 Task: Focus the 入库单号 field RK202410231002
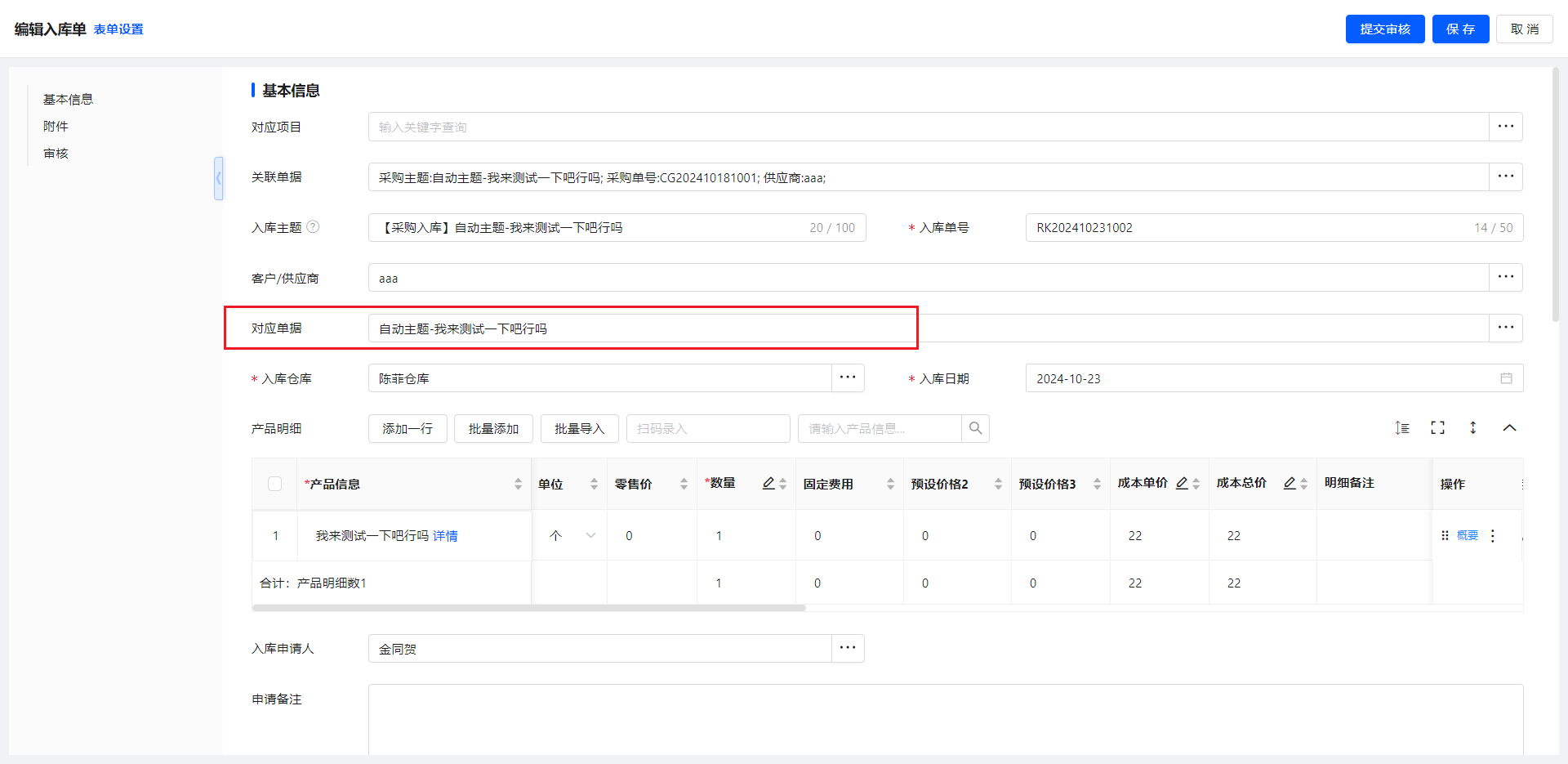(x=1274, y=228)
